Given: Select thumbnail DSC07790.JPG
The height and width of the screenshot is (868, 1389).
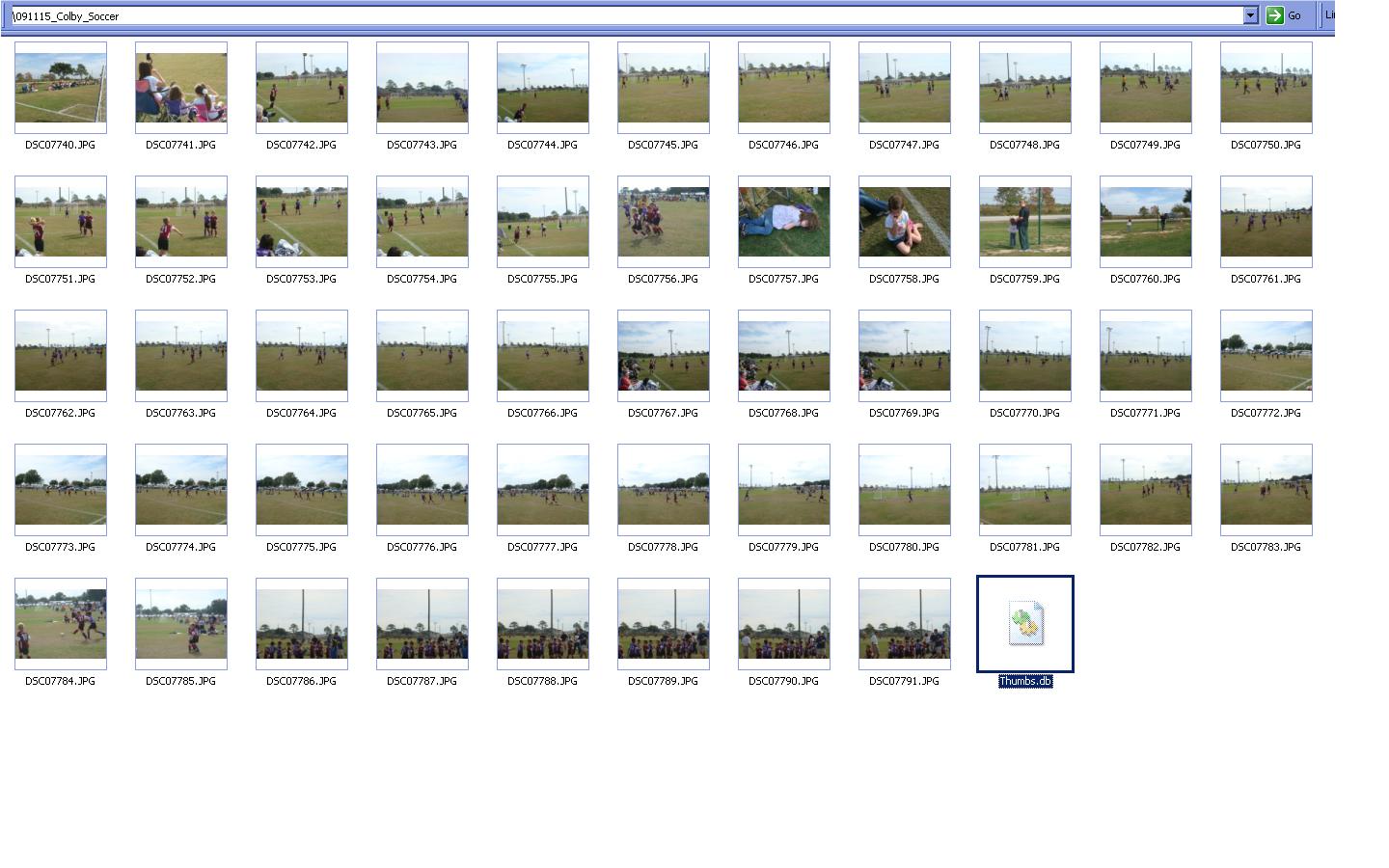Looking at the screenshot, I should click(784, 624).
